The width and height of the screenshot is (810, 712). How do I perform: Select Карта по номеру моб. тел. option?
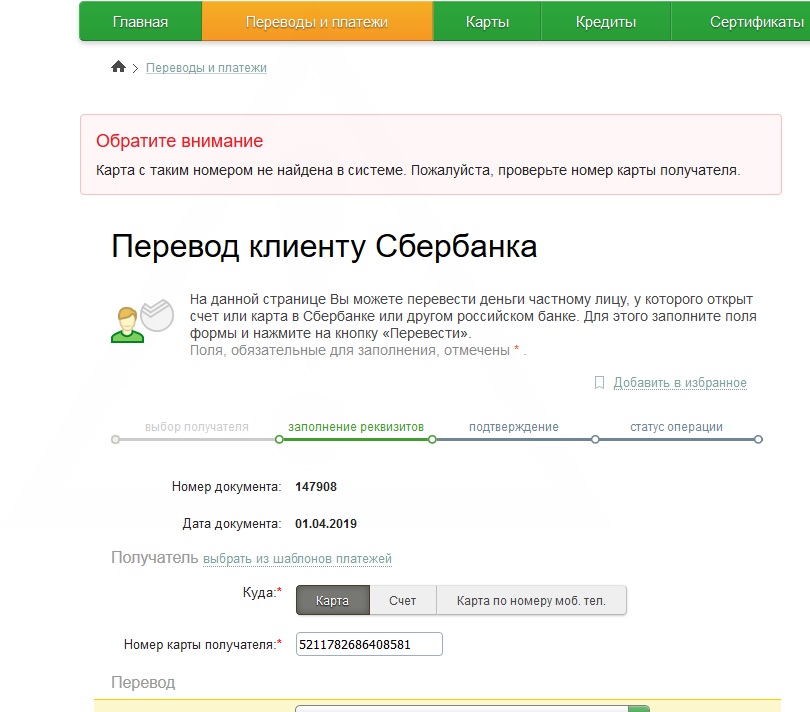531,600
